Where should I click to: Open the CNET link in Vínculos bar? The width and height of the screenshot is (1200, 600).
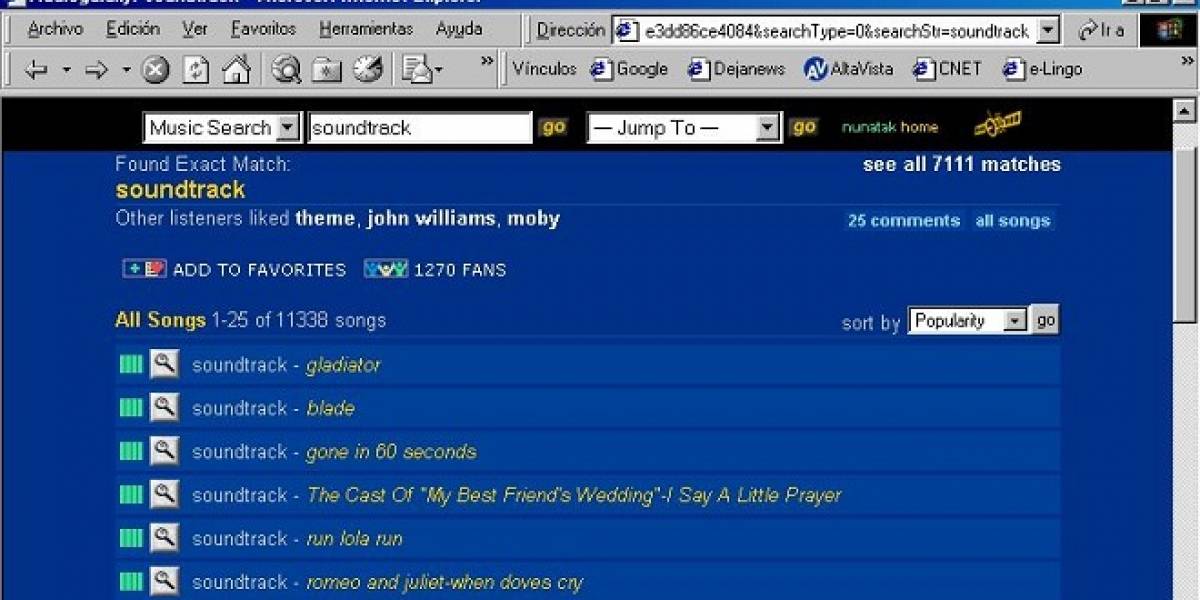click(947, 69)
